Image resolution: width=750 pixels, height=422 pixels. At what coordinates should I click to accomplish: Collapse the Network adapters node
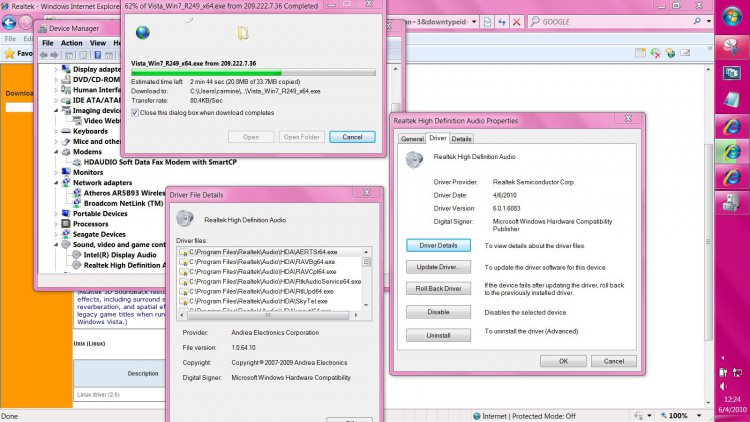coord(56,183)
